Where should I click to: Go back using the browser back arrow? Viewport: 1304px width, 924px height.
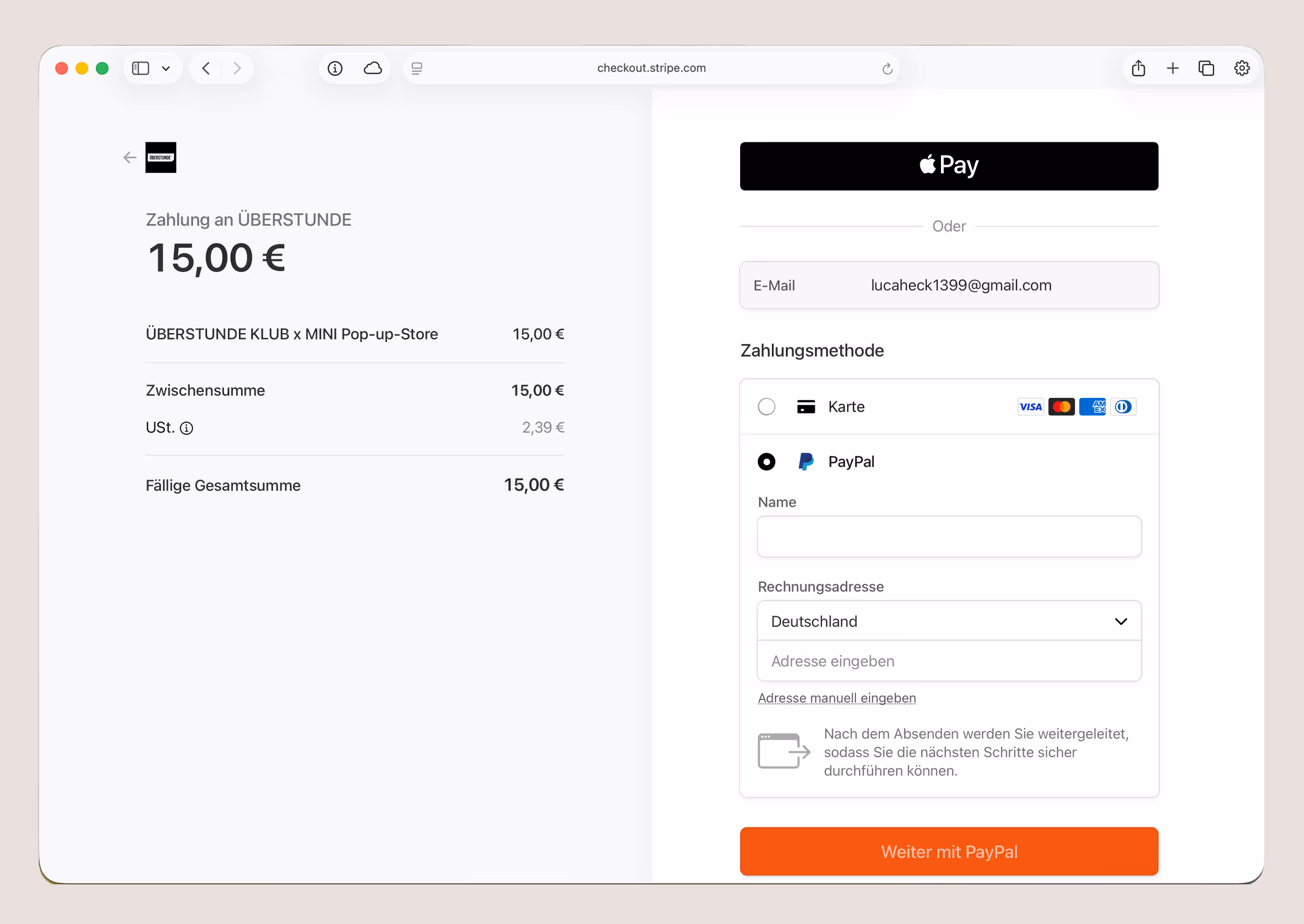pos(206,68)
